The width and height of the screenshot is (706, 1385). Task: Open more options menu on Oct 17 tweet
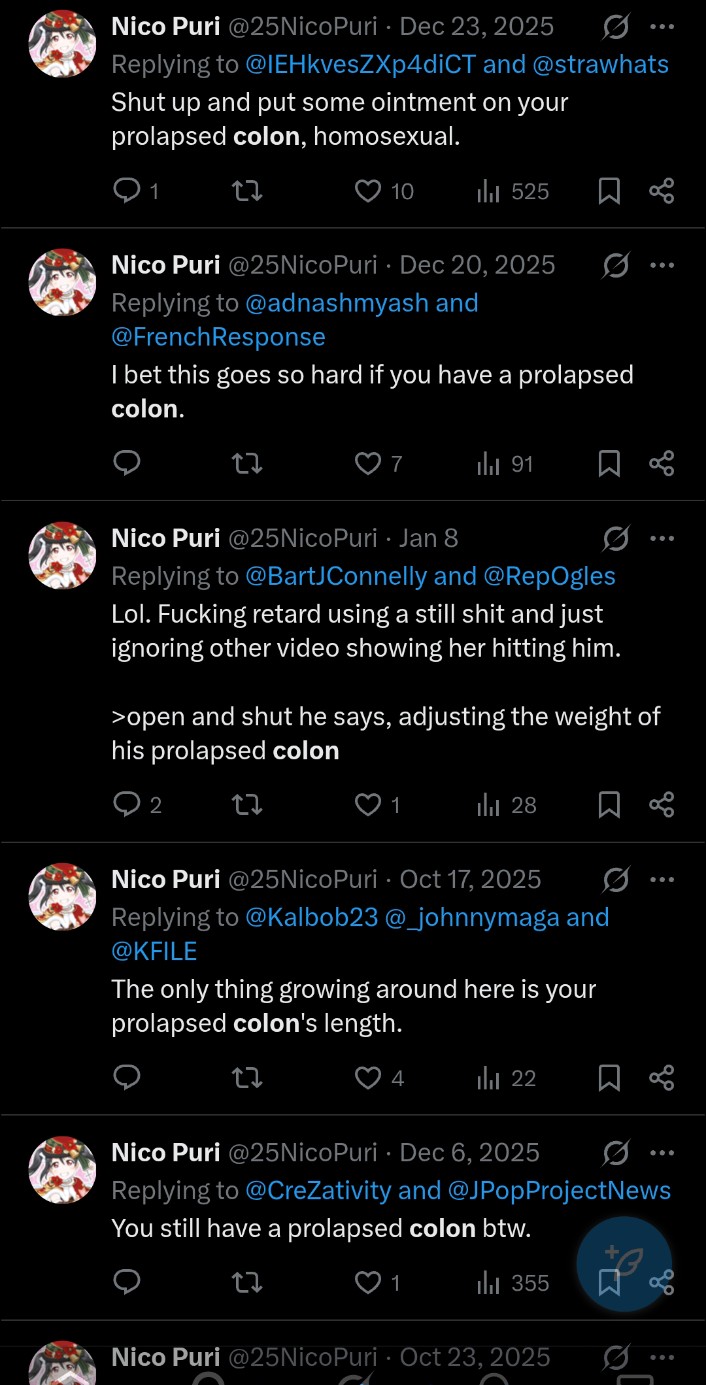coord(662,880)
